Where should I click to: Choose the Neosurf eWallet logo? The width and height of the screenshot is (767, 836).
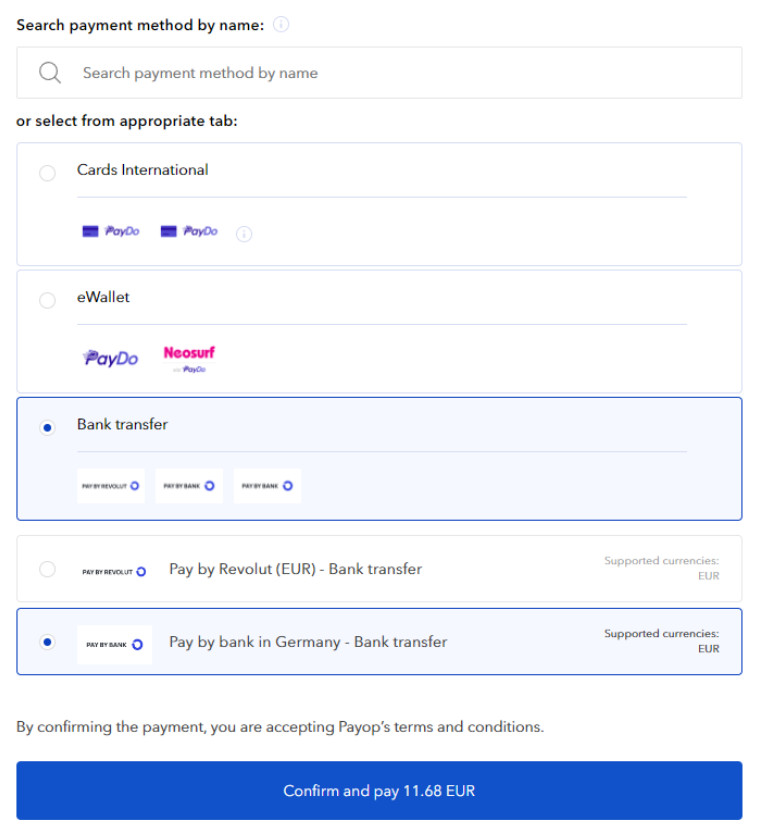(189, 358)
